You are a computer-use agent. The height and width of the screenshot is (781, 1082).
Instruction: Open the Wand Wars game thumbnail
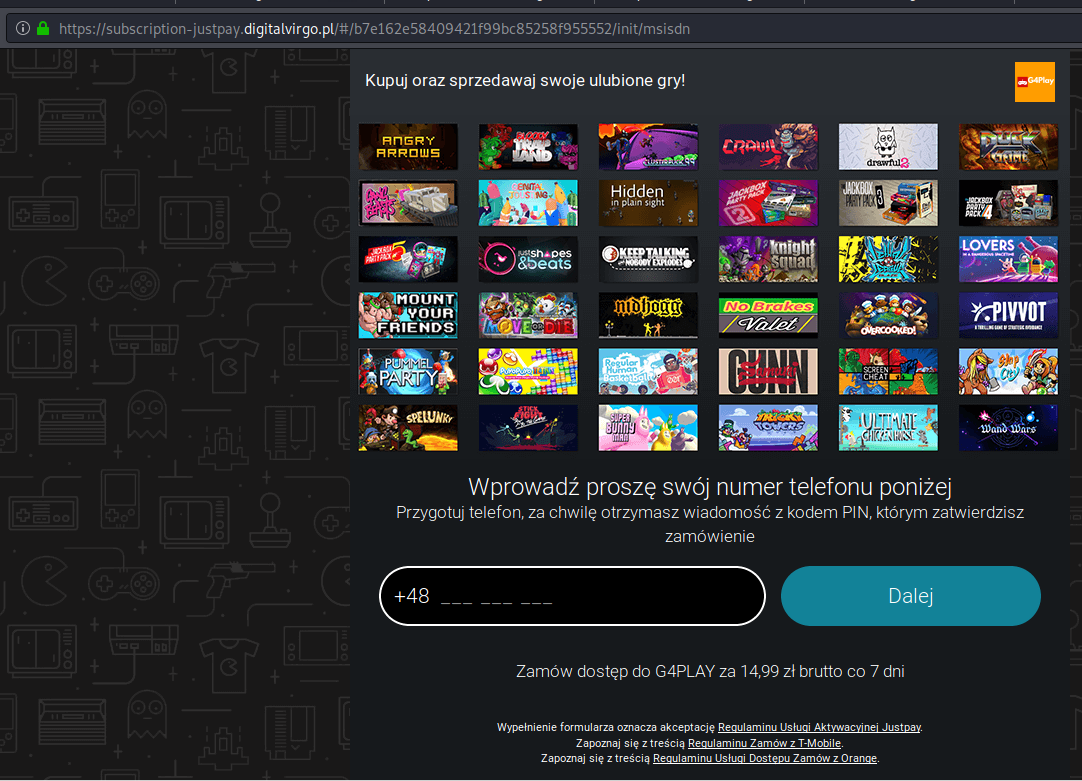[1008, 427]
